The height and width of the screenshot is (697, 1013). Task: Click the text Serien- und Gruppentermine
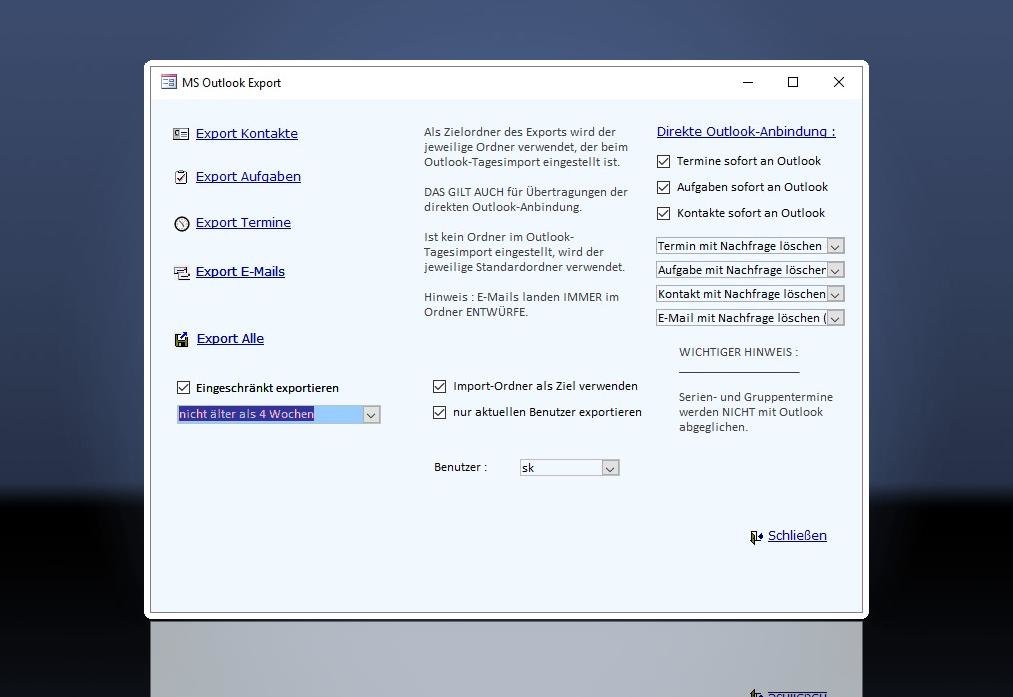coord(756,412)
